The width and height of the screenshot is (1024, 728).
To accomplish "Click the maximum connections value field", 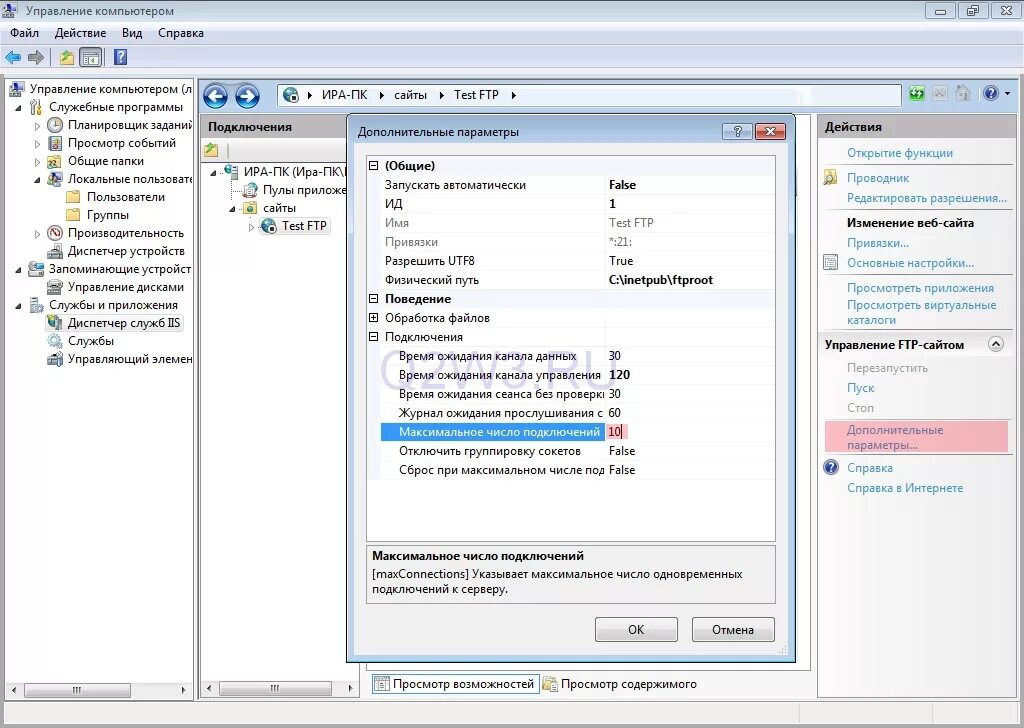I will point(690,432).
